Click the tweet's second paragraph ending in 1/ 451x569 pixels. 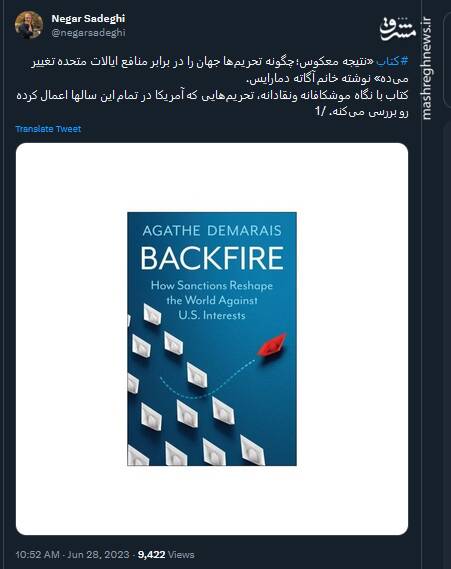(x=212, y=104)
